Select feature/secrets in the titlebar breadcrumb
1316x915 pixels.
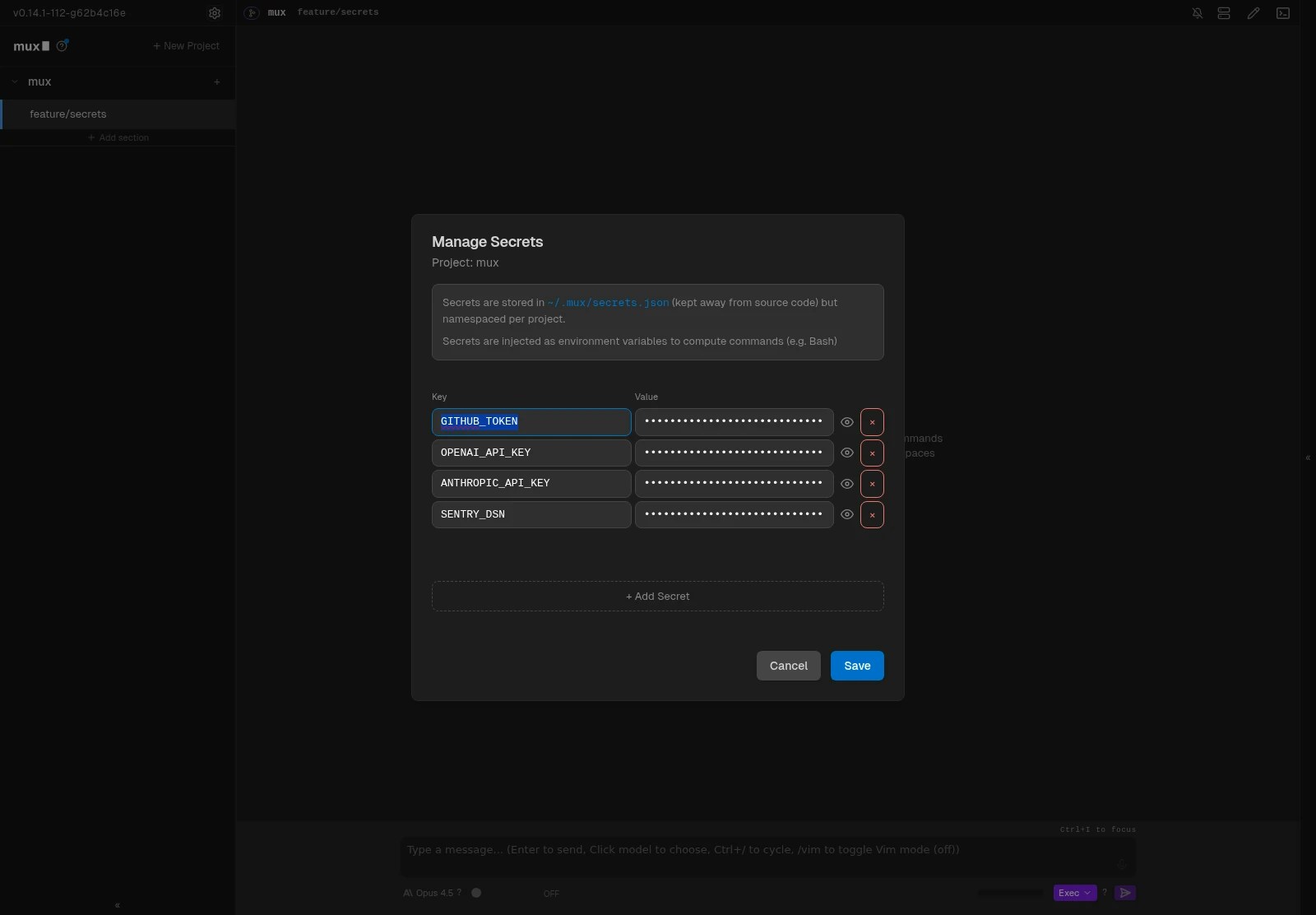coord(337,12)
